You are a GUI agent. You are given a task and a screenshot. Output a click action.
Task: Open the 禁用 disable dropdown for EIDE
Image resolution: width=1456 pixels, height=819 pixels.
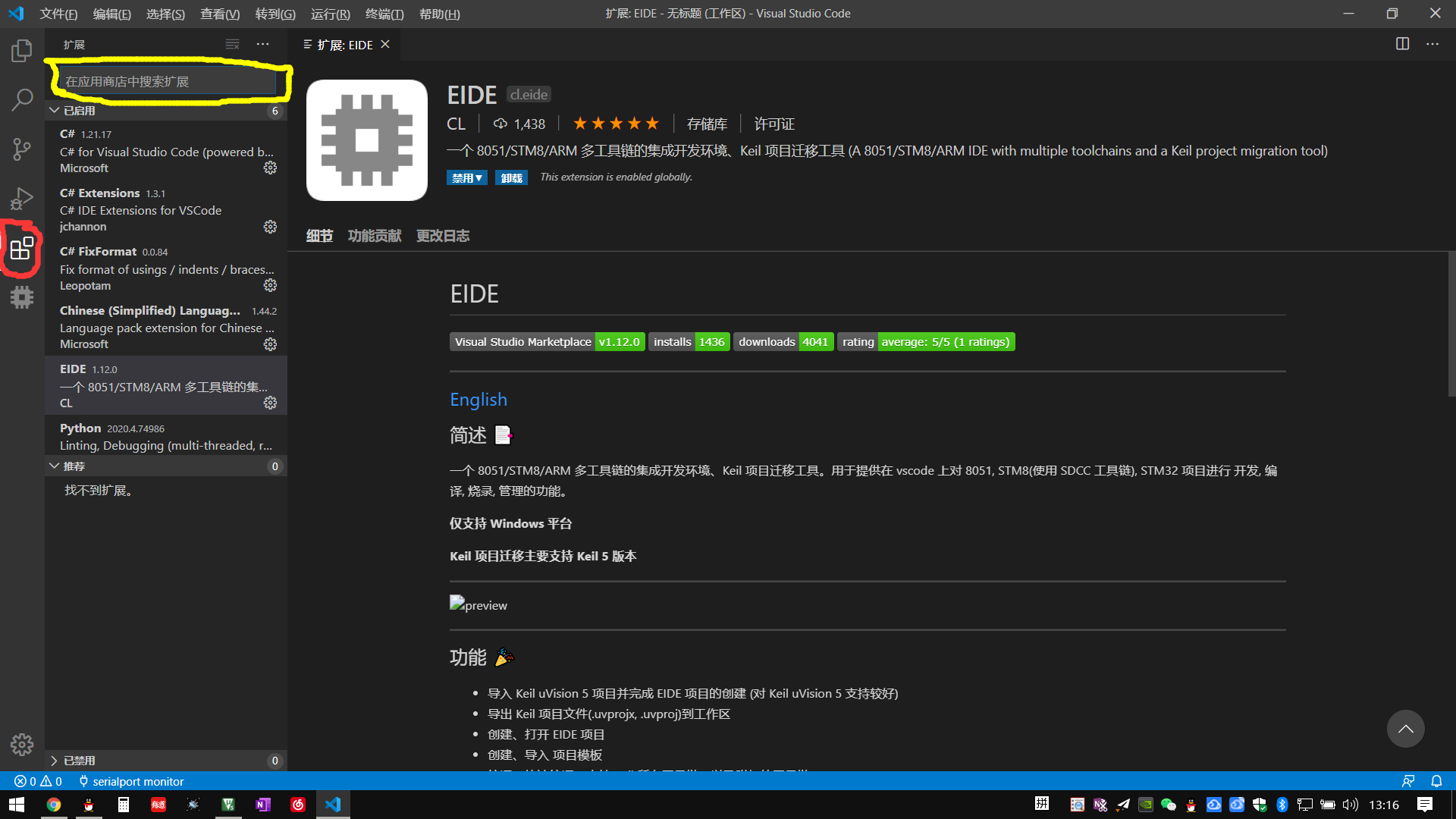[x=467, y=177]
